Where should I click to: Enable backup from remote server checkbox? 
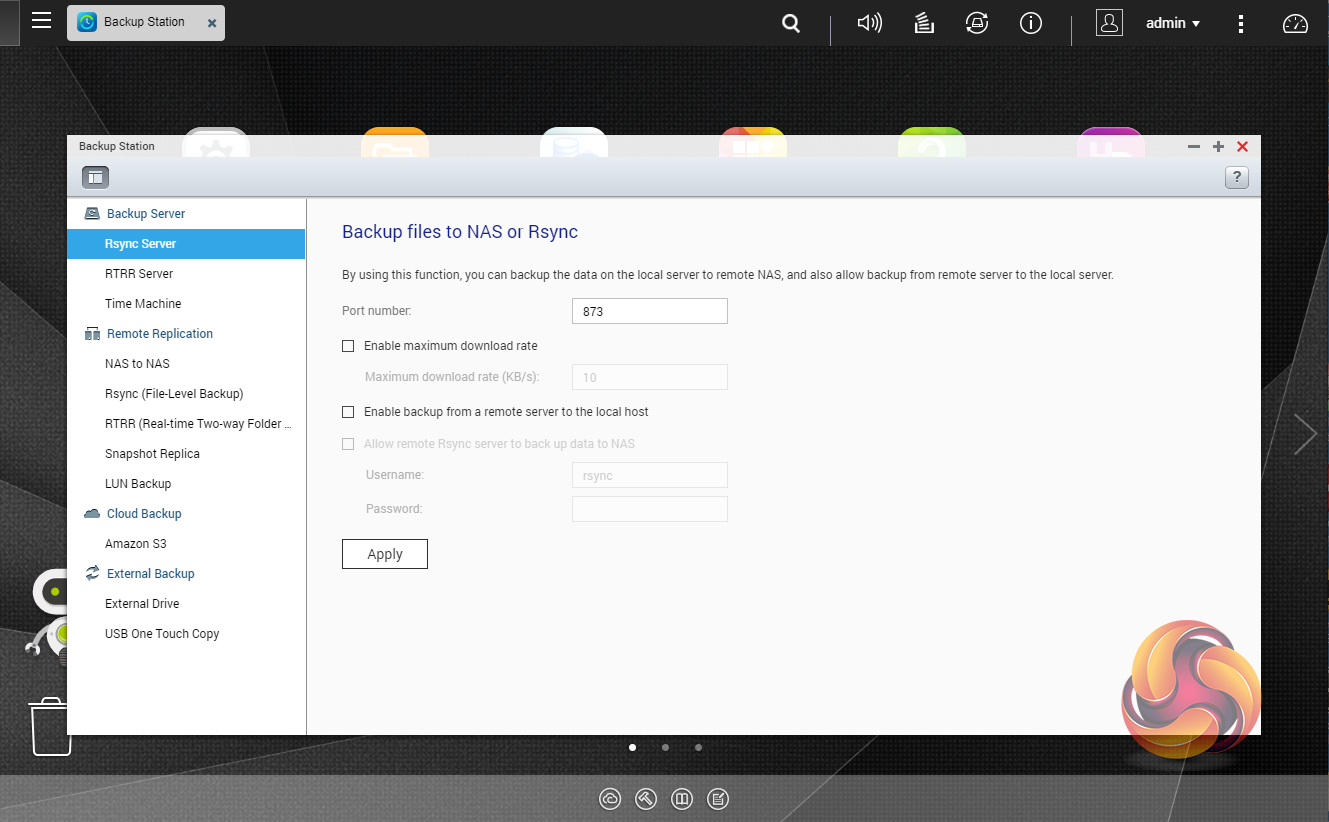(348, 412)
